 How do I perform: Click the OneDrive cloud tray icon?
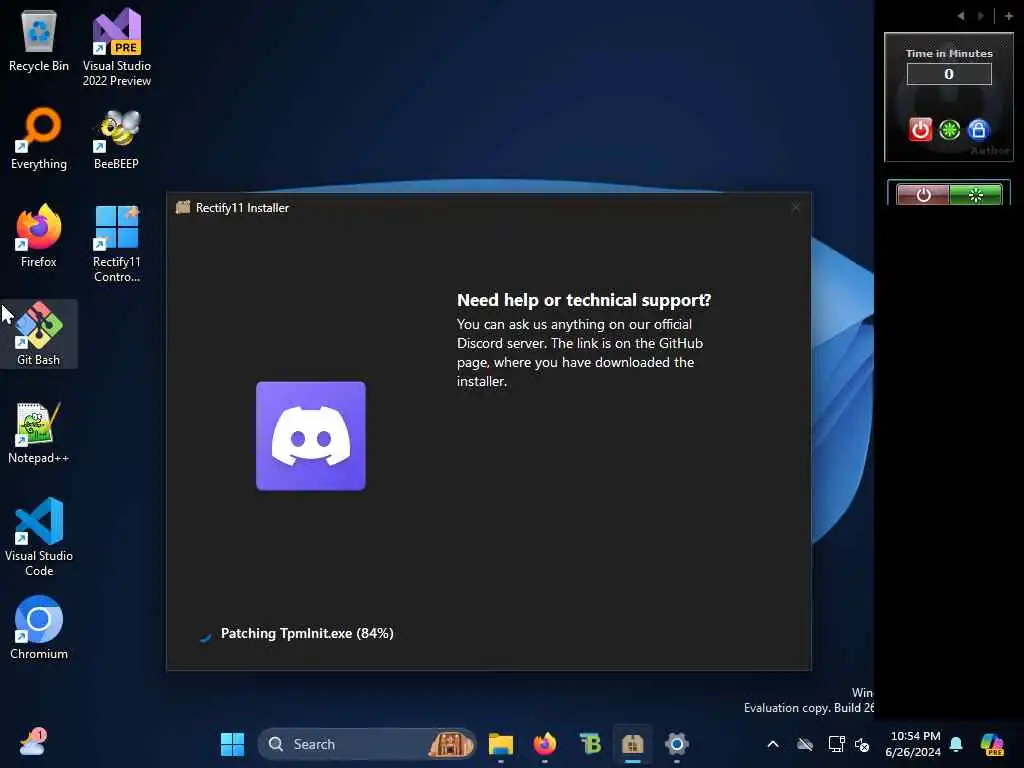tap(805, 744)
